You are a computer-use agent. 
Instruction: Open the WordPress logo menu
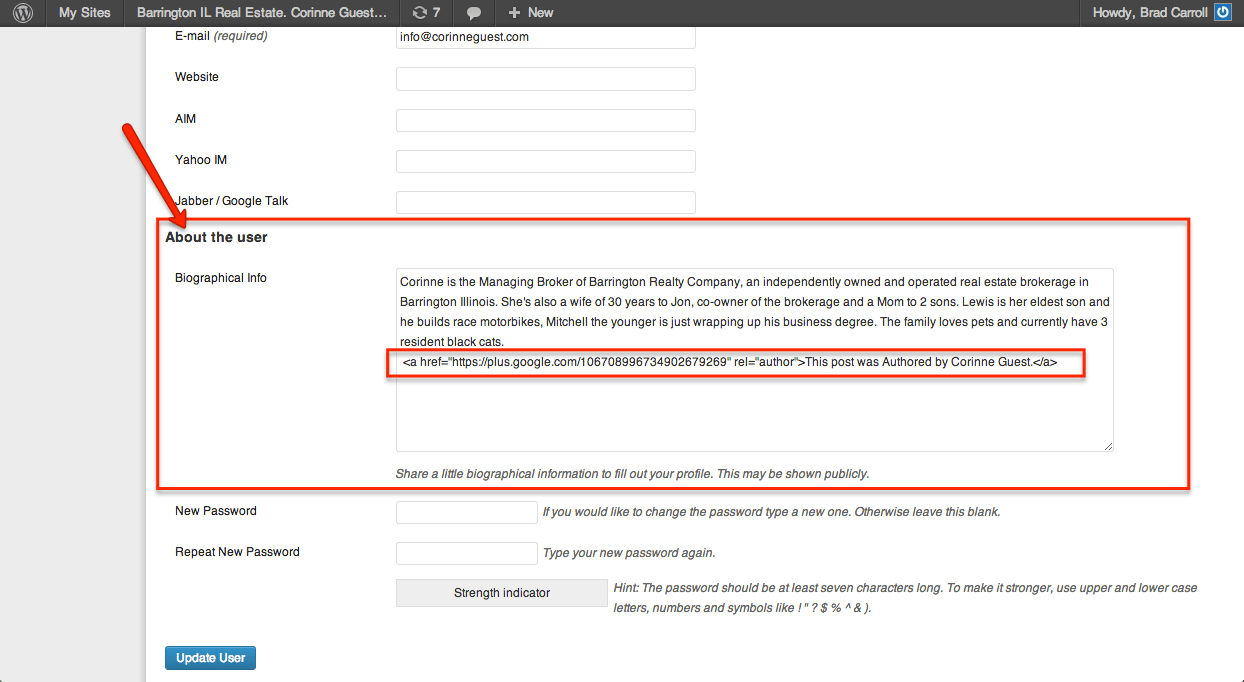point(23,13)
